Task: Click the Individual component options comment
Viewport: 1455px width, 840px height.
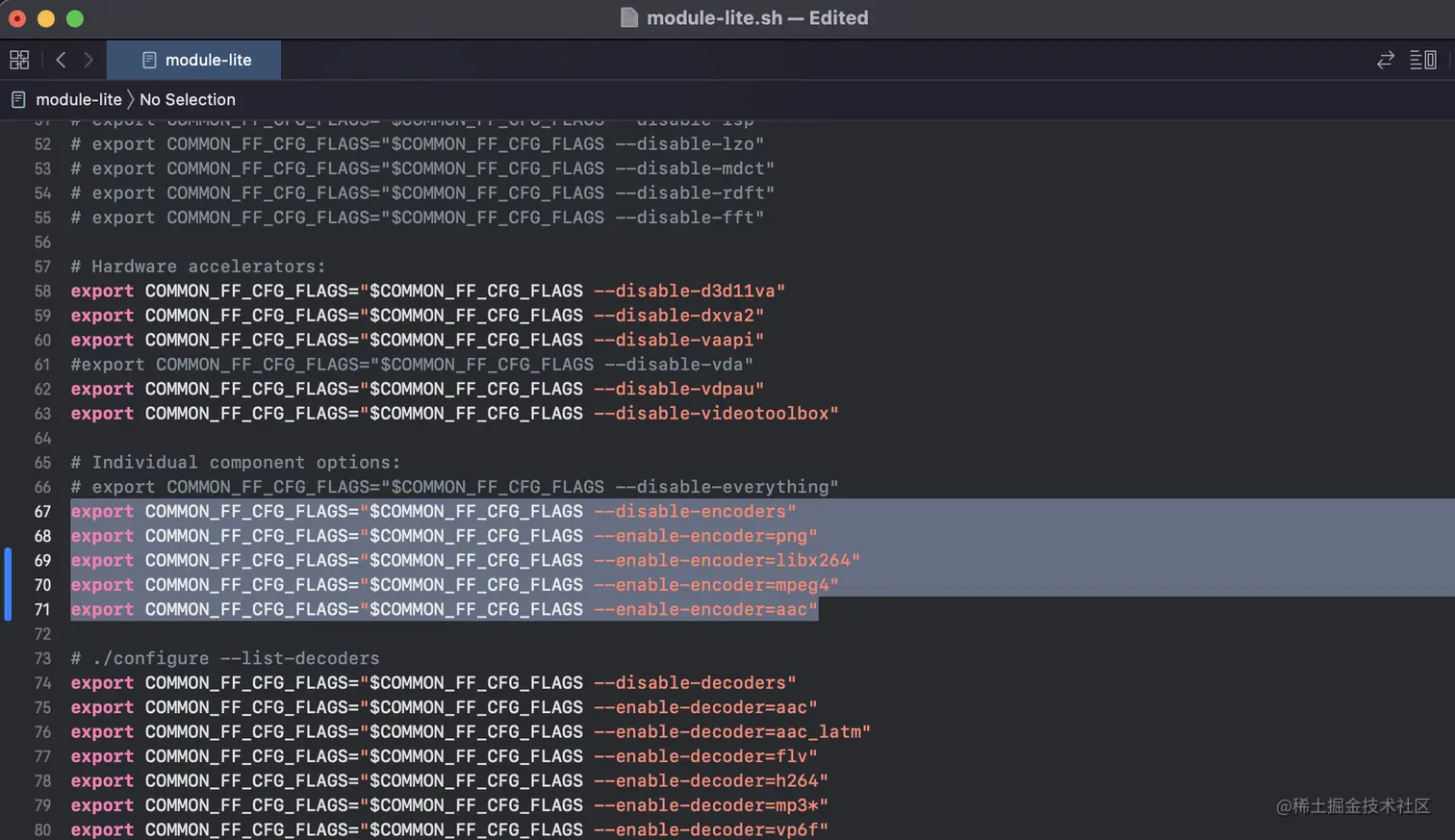Action: (x=236, y=463)
